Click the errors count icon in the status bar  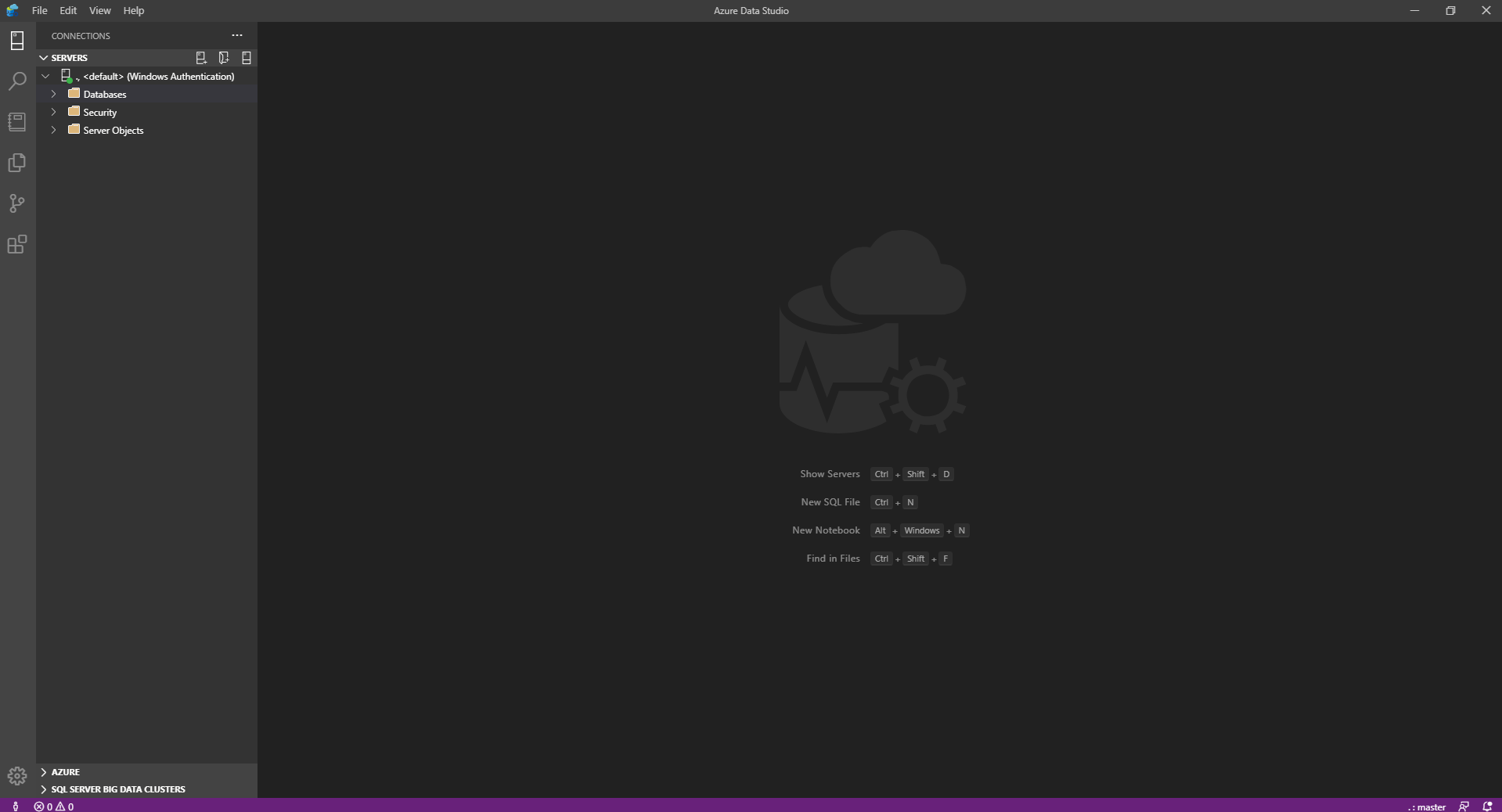pos(38,807)
